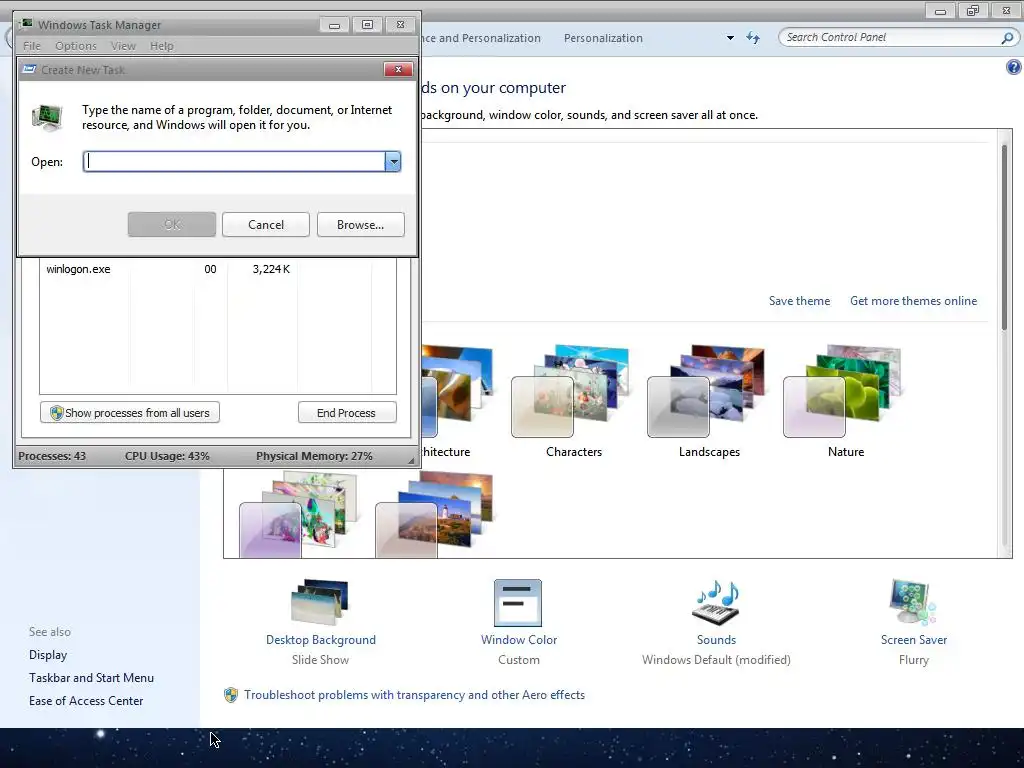This screenshot has width=1024, height=768.
Task: Open the Screen Saver icon
Action: (x=913, y=603)
